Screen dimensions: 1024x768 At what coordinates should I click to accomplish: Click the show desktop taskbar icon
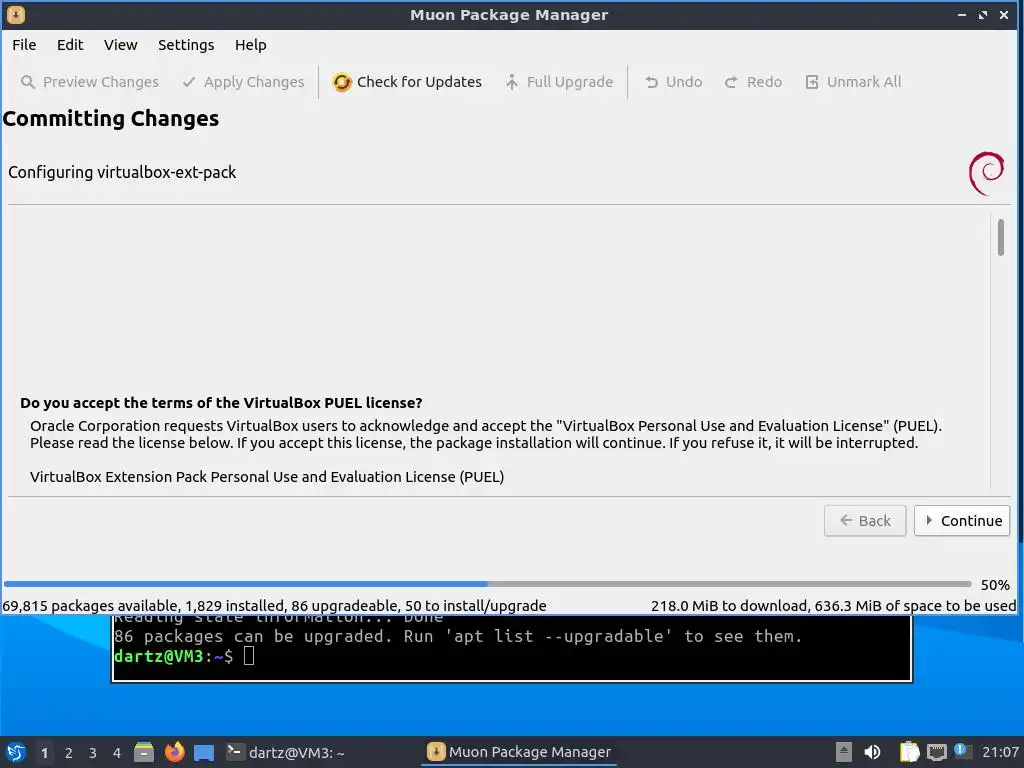(x=204, y=752)
